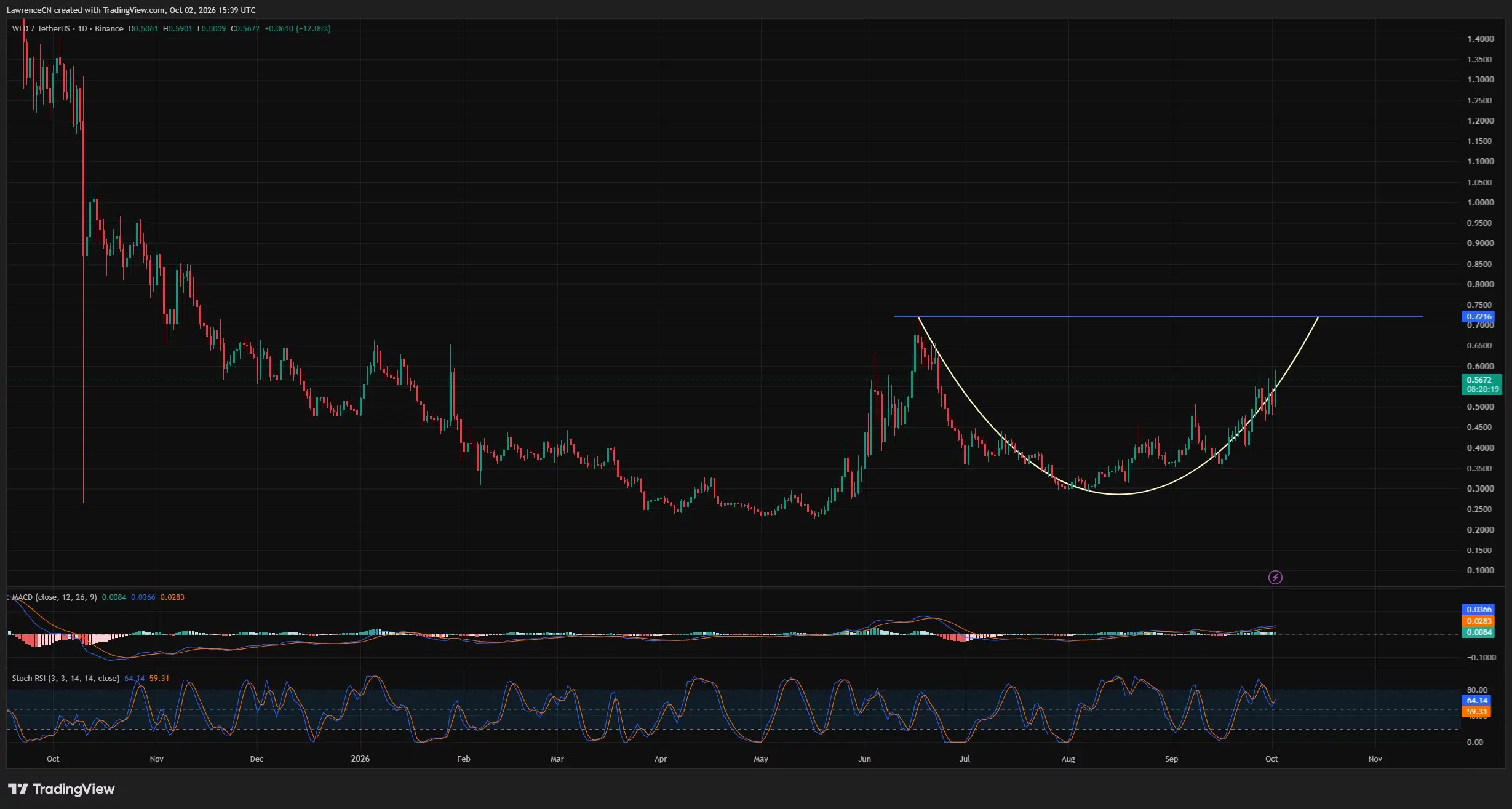Click the blue 64.14 Stoch RSI axis label
This screenshot has height=809, width=1512.
click(1476, 700)
